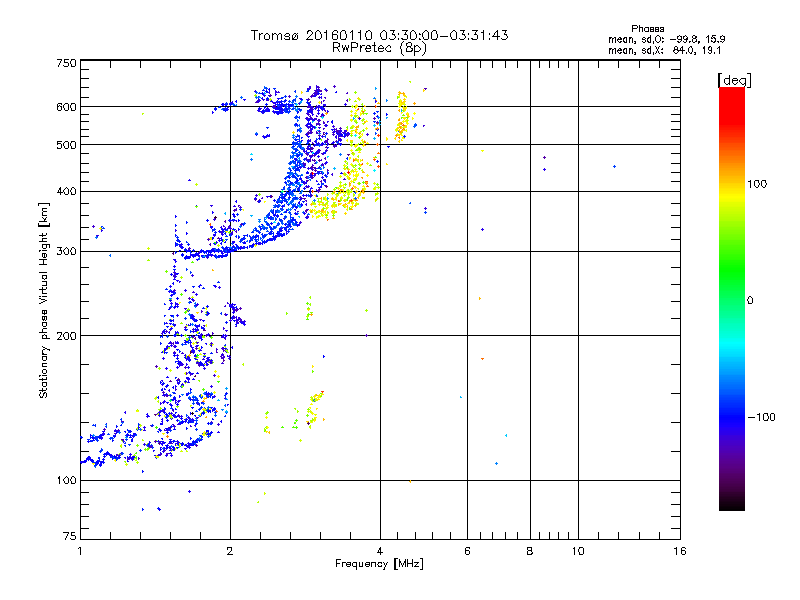The height and width of the screenshot is (600, 800).
Task: Click the '[deg]' colorbar unit label
Action: pyautogui.click(x=734, y=80)
